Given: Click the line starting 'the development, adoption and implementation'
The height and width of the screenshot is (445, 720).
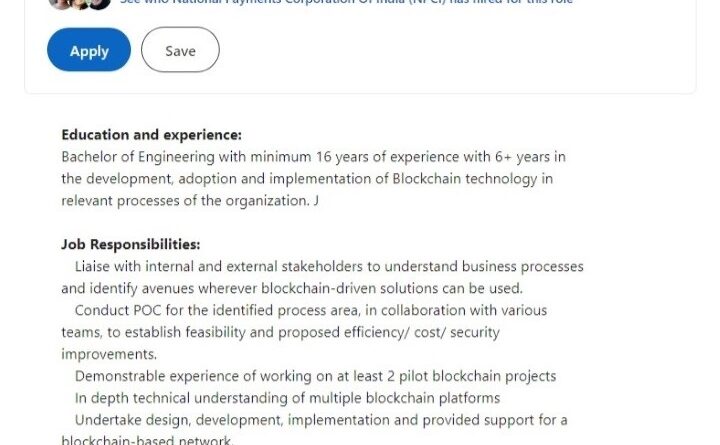Looking at the screenshot, I should coord(306,179).
